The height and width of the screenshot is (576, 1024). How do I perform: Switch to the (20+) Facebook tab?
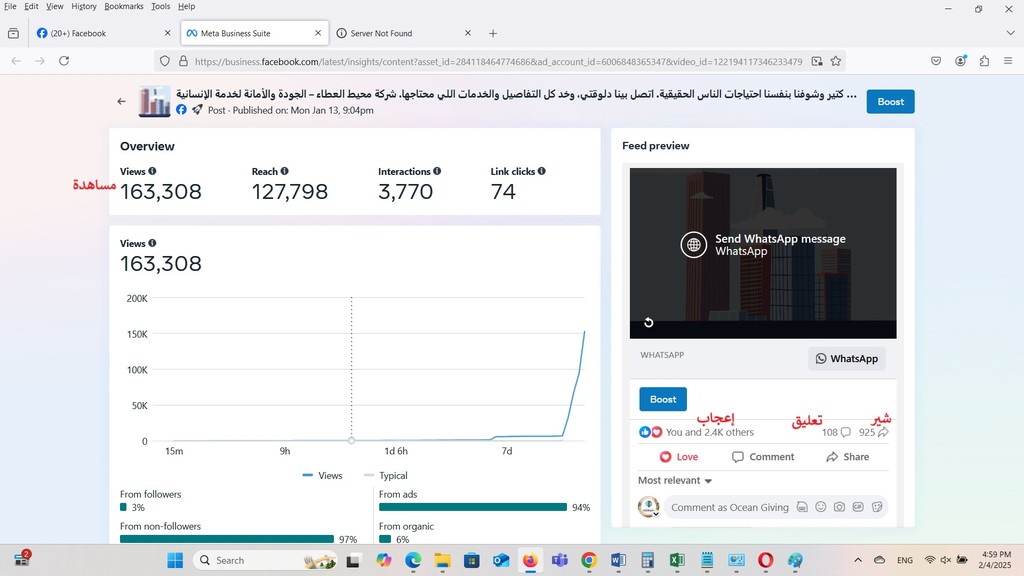104,33
